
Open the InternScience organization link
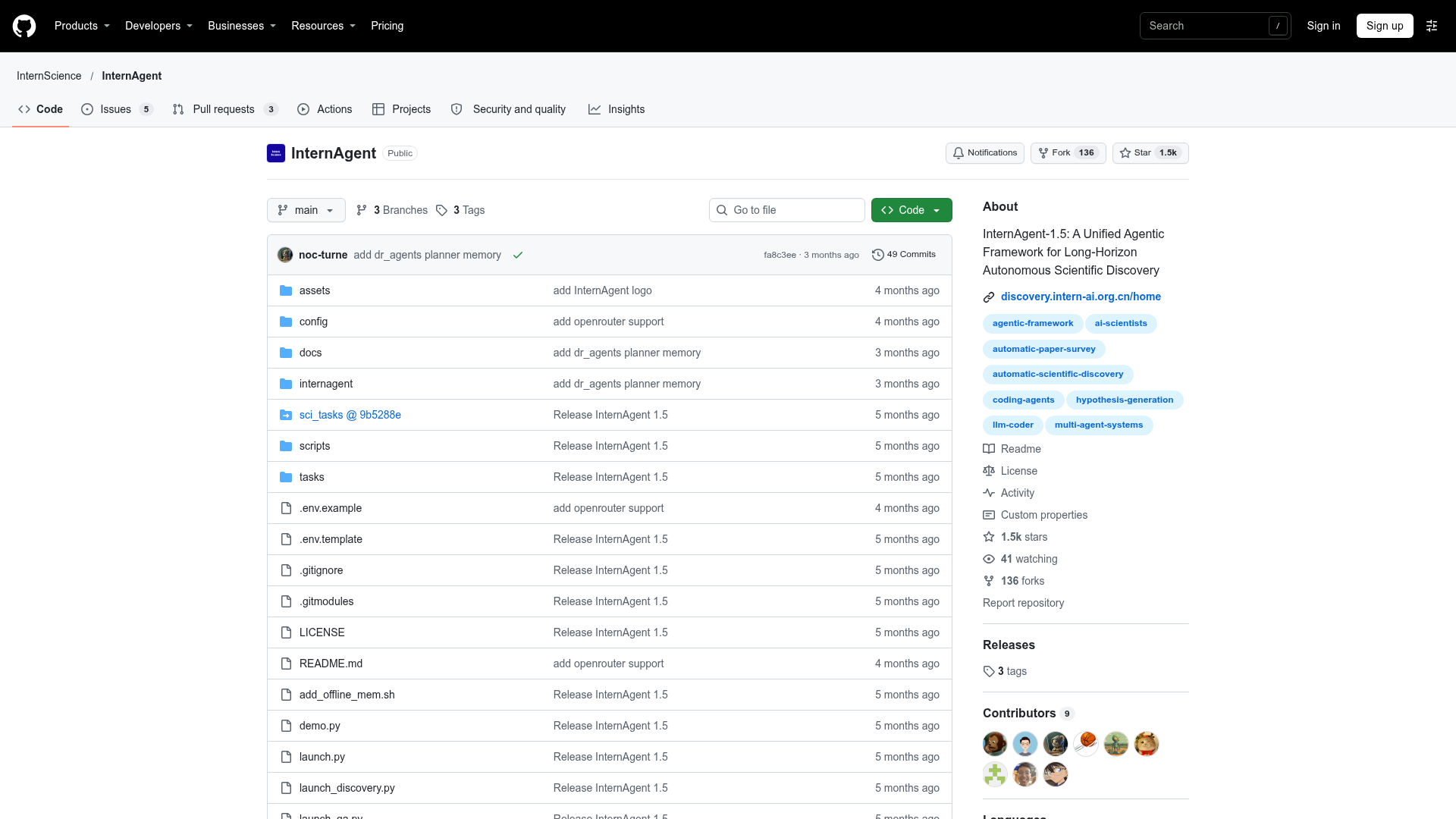(49, 76)
